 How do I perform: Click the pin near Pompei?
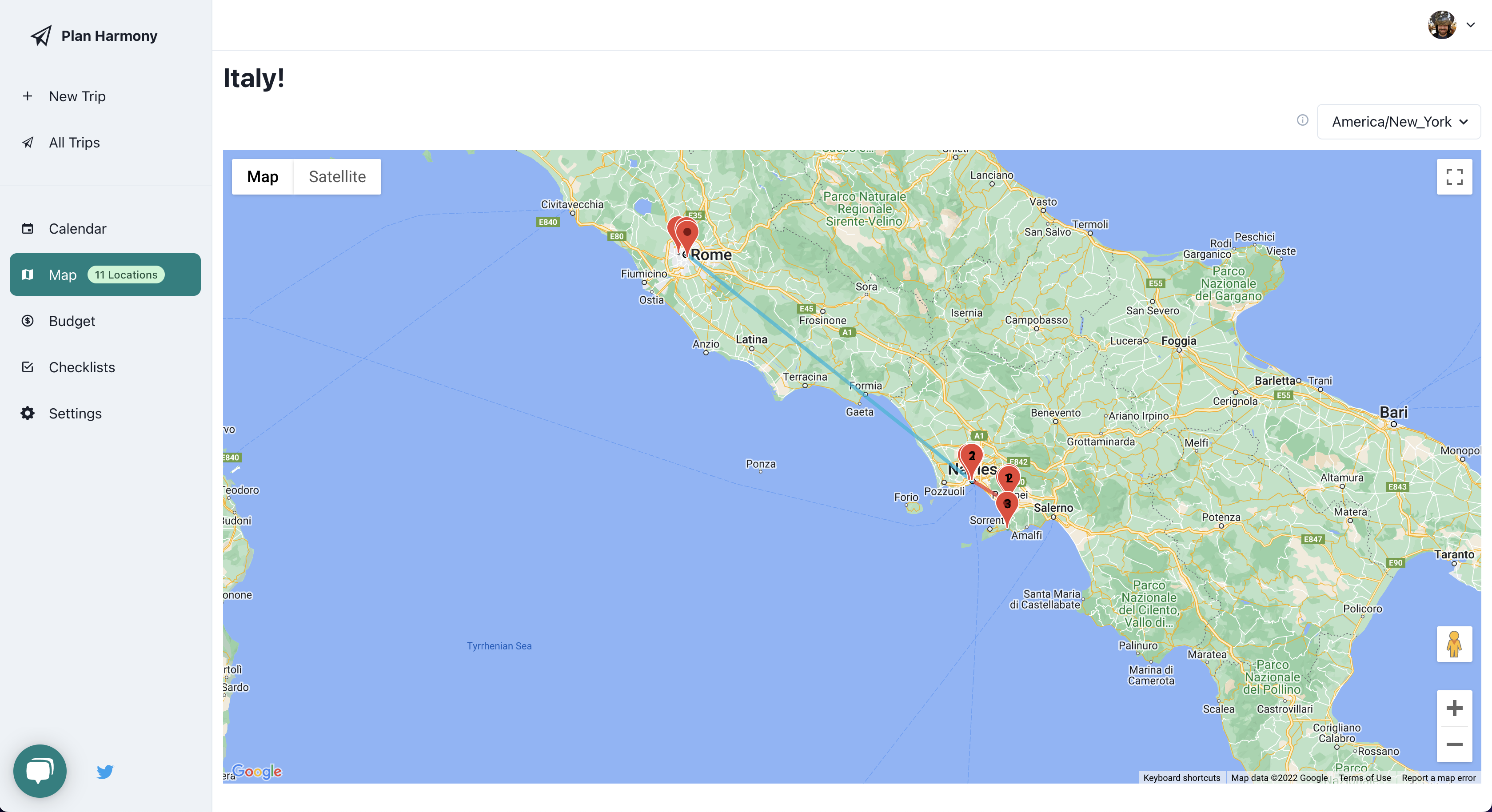point(1009,478)
